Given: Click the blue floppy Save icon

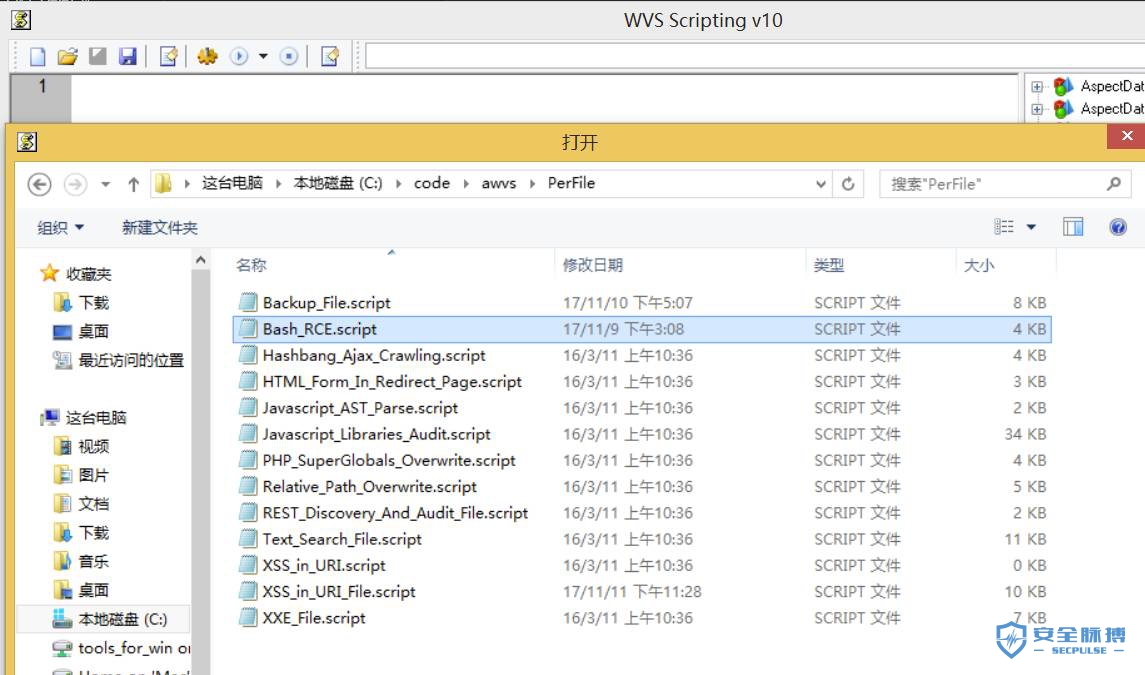Looking at the screenshot, I should [x=128, y=56].
